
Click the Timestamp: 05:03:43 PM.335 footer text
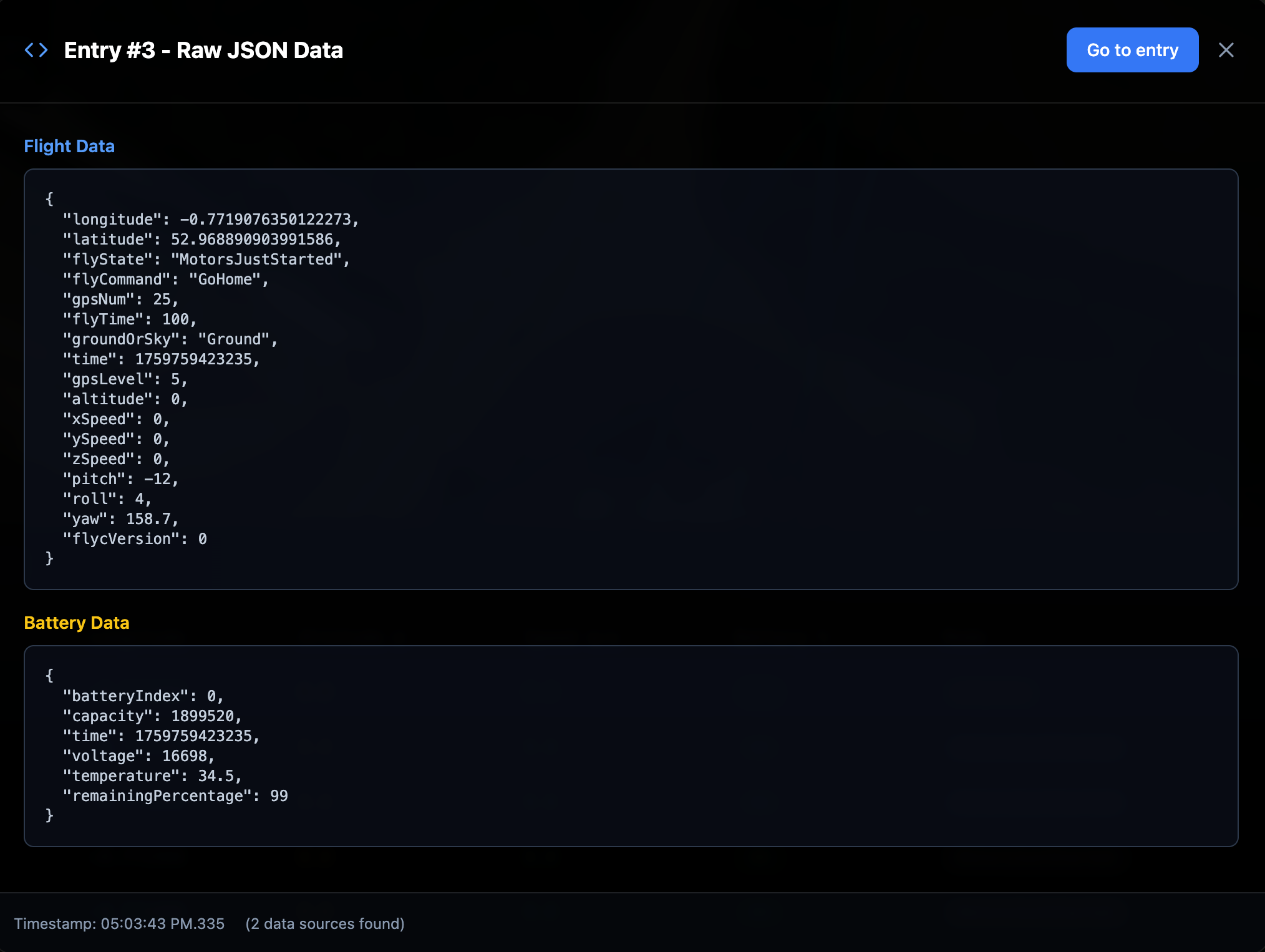[x=119, y=924]
